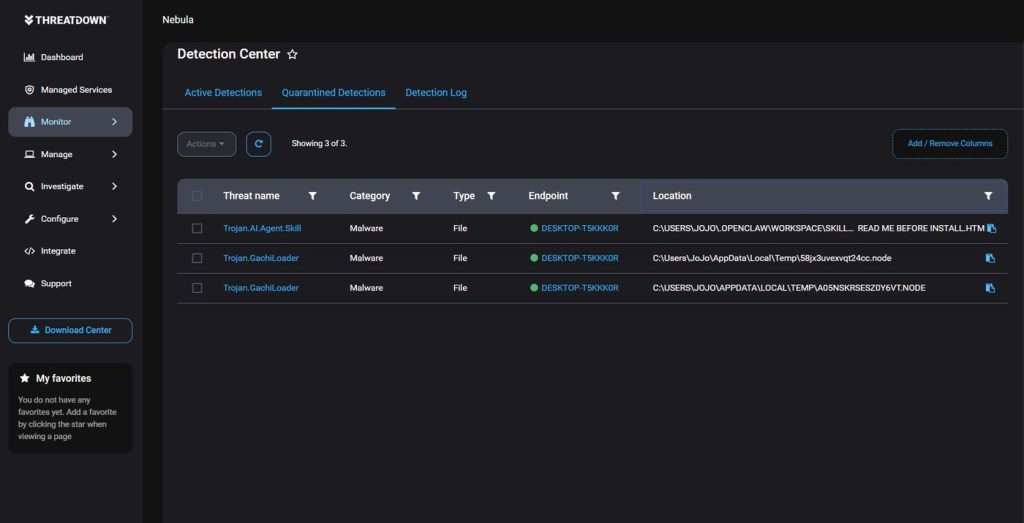Open the Download Center button

click(x=70, y=330)
